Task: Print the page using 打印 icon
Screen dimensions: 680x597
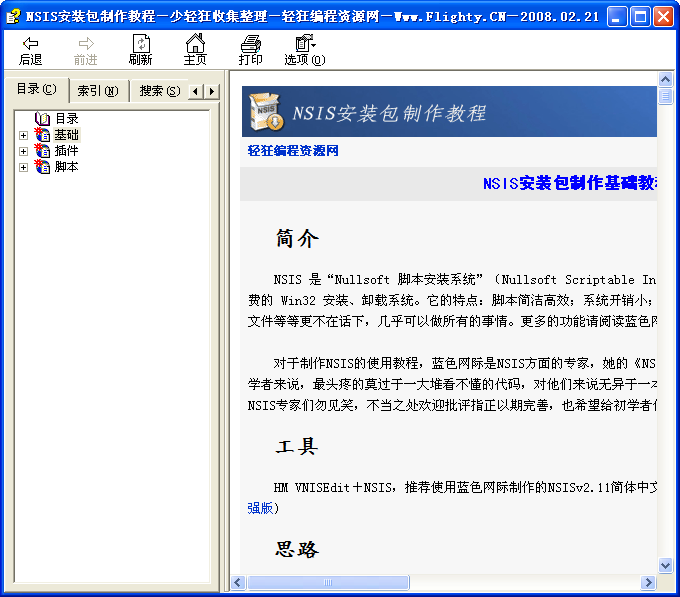Action: click(x=250, y=44)
